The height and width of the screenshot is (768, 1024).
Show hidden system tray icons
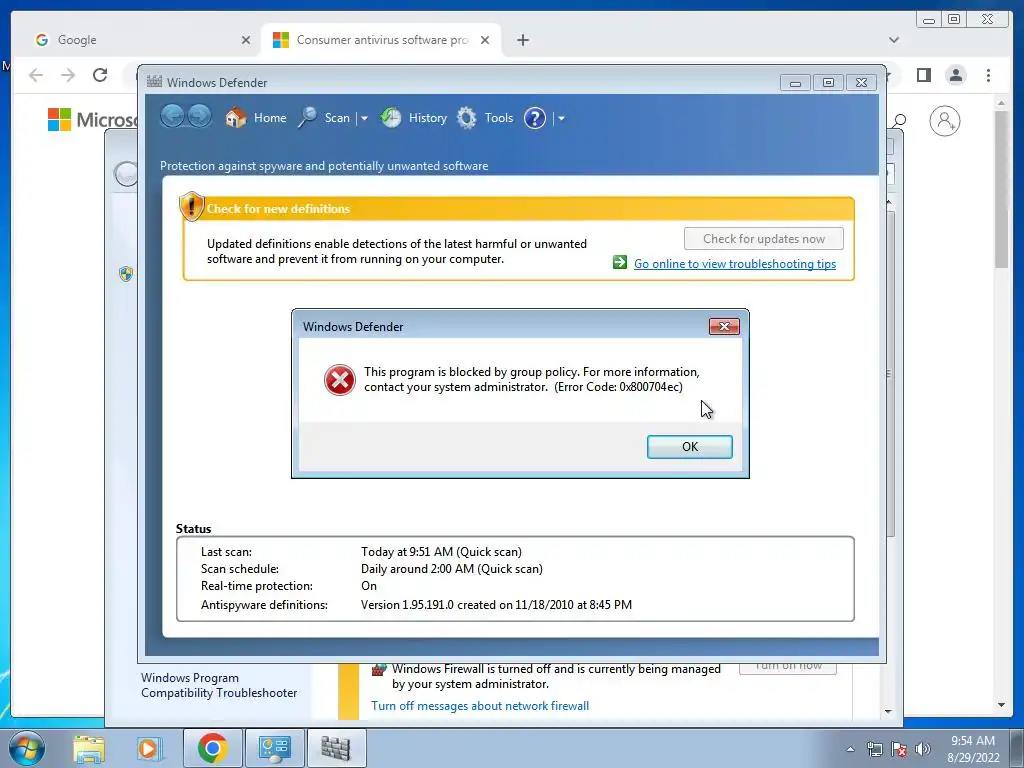[x=850, y=749]
